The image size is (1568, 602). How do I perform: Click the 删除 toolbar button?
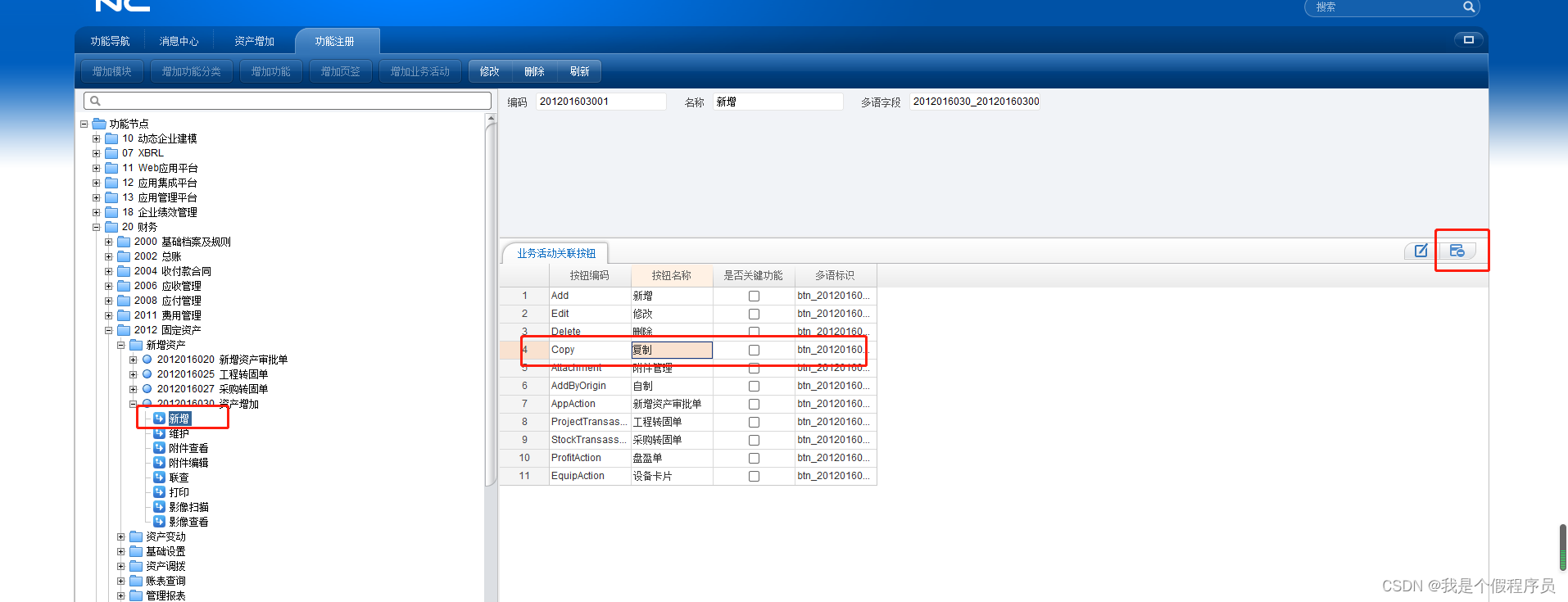534,71
